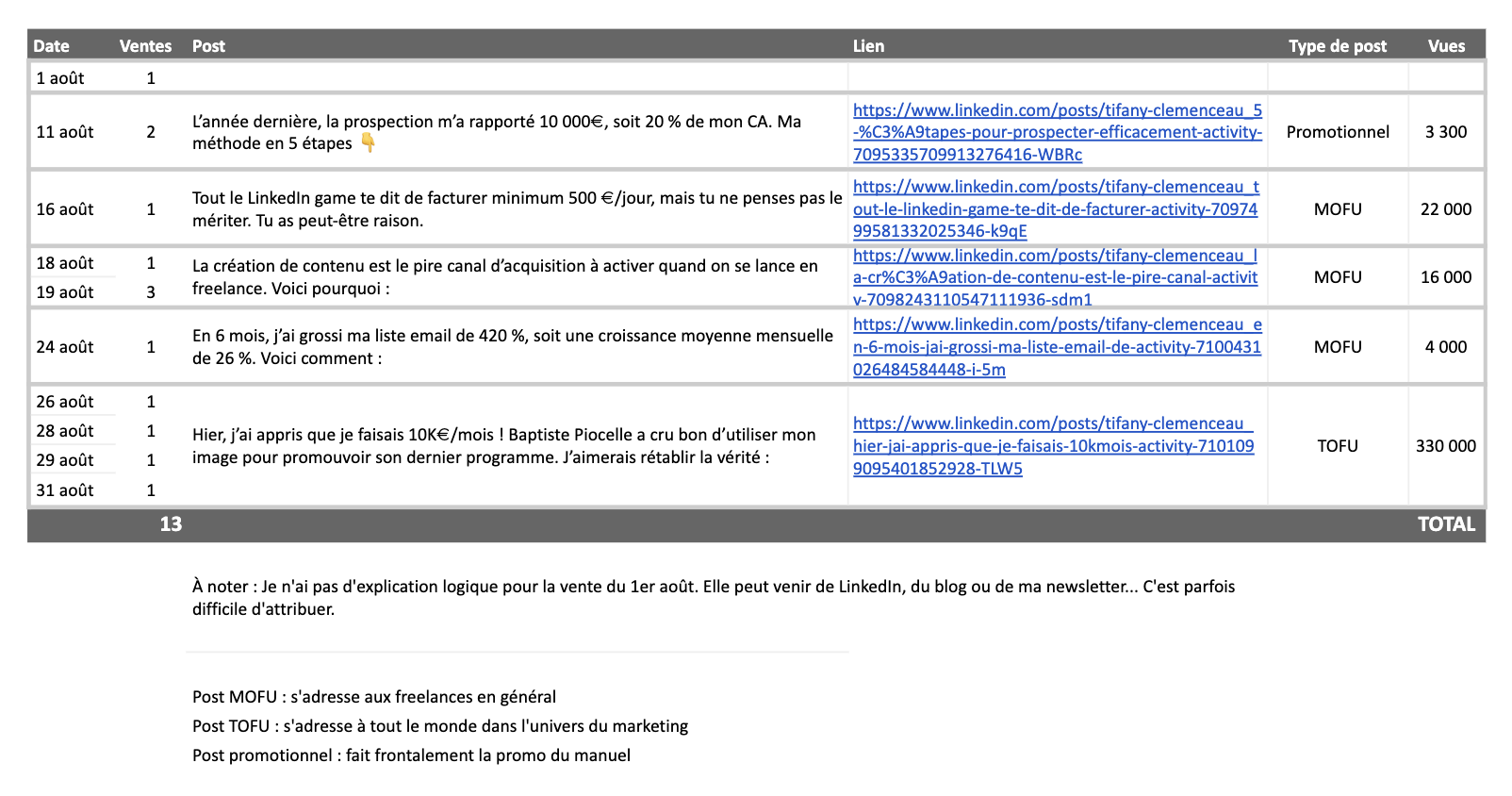Select the '330 000' views cell

1446,446
